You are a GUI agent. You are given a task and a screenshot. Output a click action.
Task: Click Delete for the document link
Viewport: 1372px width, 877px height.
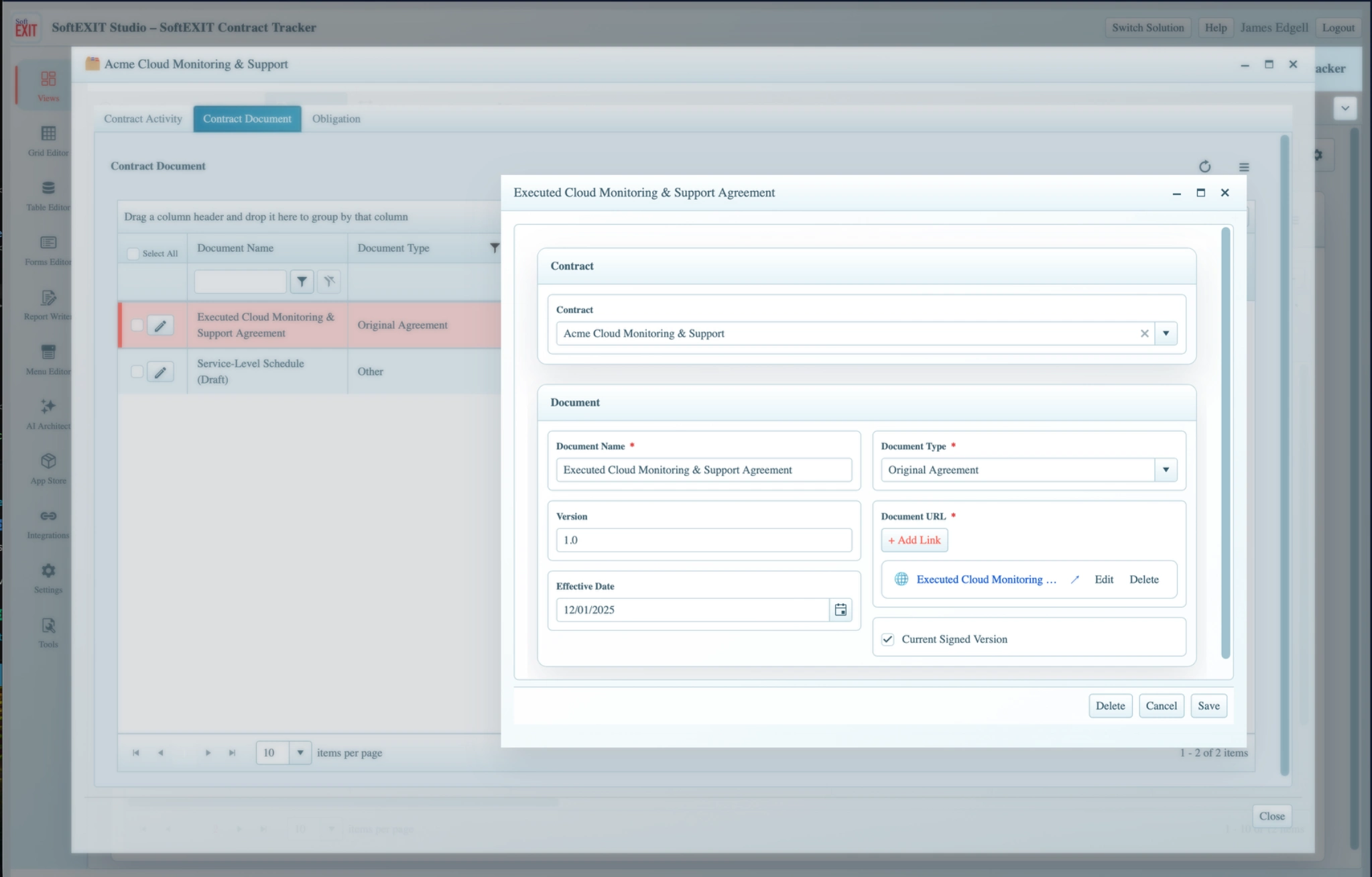(x=1143, y=579)
